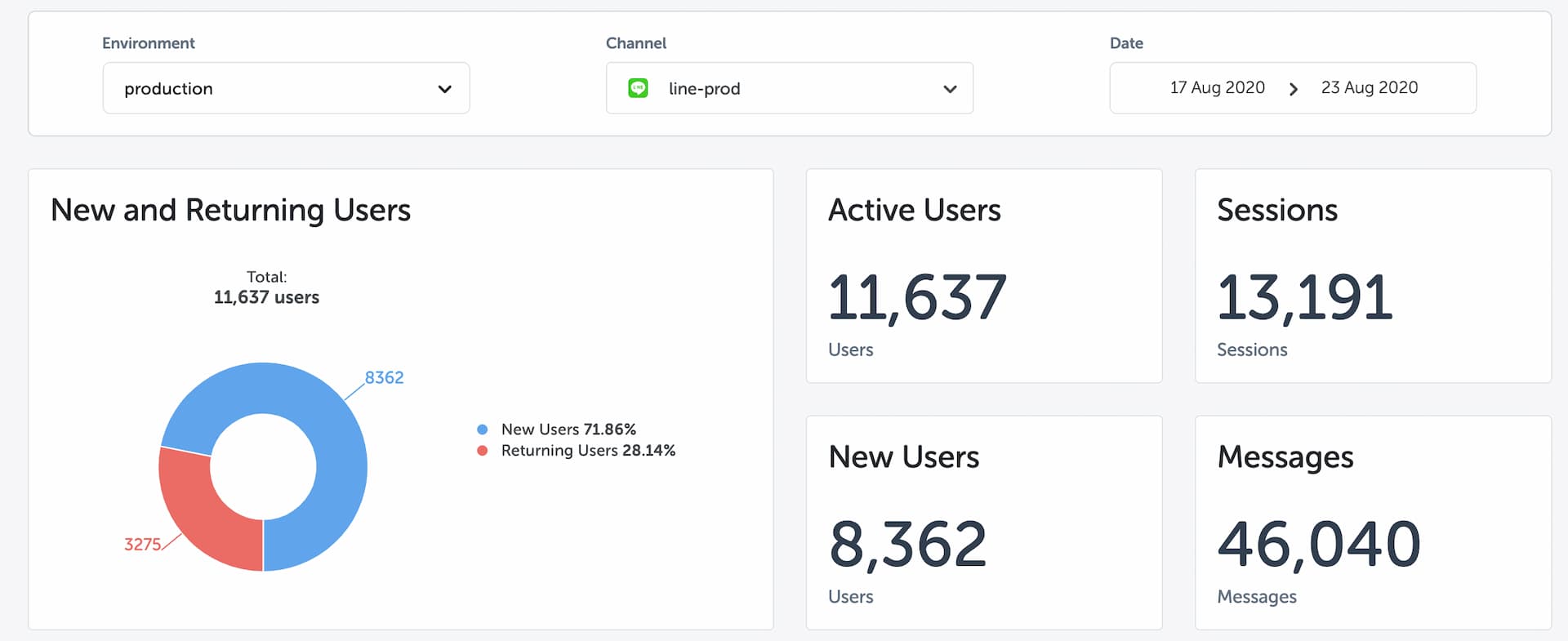Click the 8362 chart data label
Viewport: 1568px width, 641px height.
pos(384,377)
